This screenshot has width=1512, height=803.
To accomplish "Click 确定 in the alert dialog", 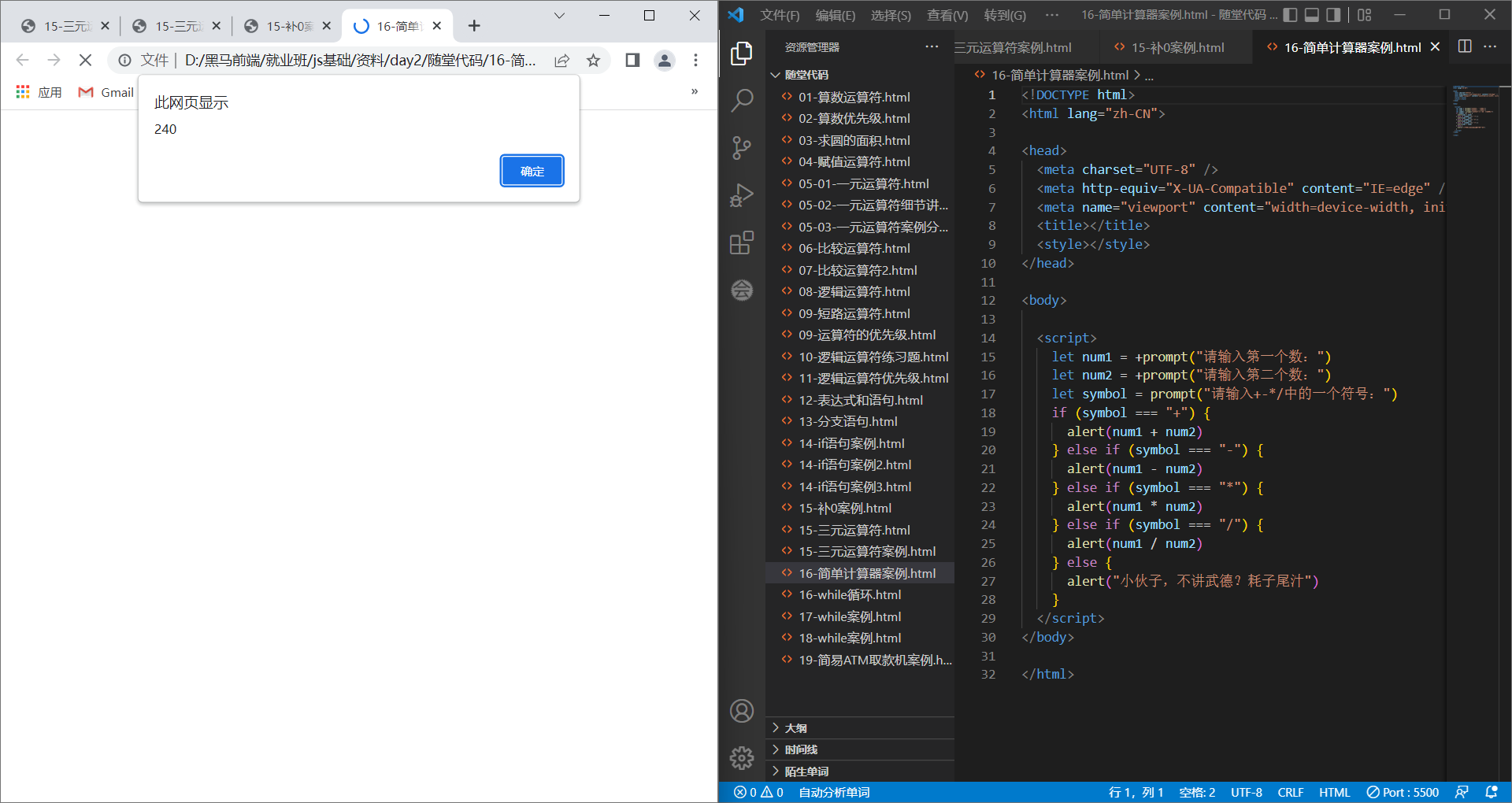I will (532, 171).
